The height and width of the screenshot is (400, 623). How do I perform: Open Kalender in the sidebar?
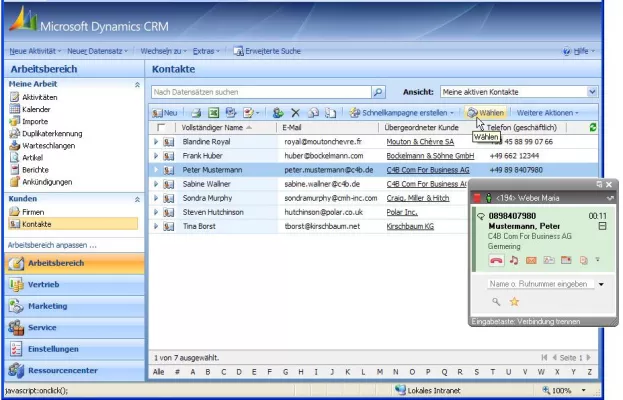36,109
